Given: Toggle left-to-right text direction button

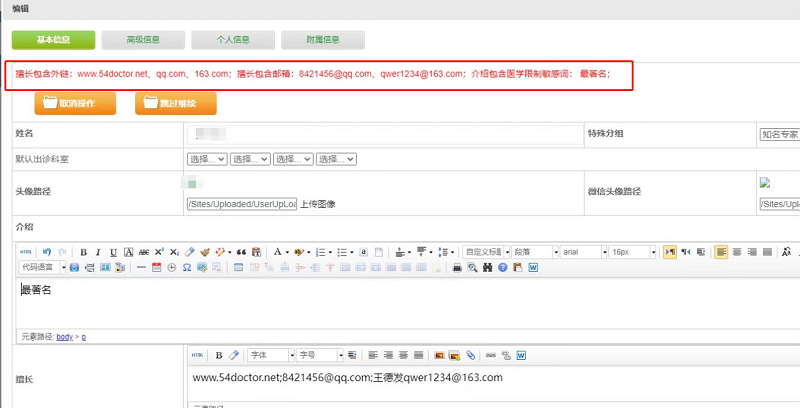Looking at the screenshot, I should click(670, 251).
